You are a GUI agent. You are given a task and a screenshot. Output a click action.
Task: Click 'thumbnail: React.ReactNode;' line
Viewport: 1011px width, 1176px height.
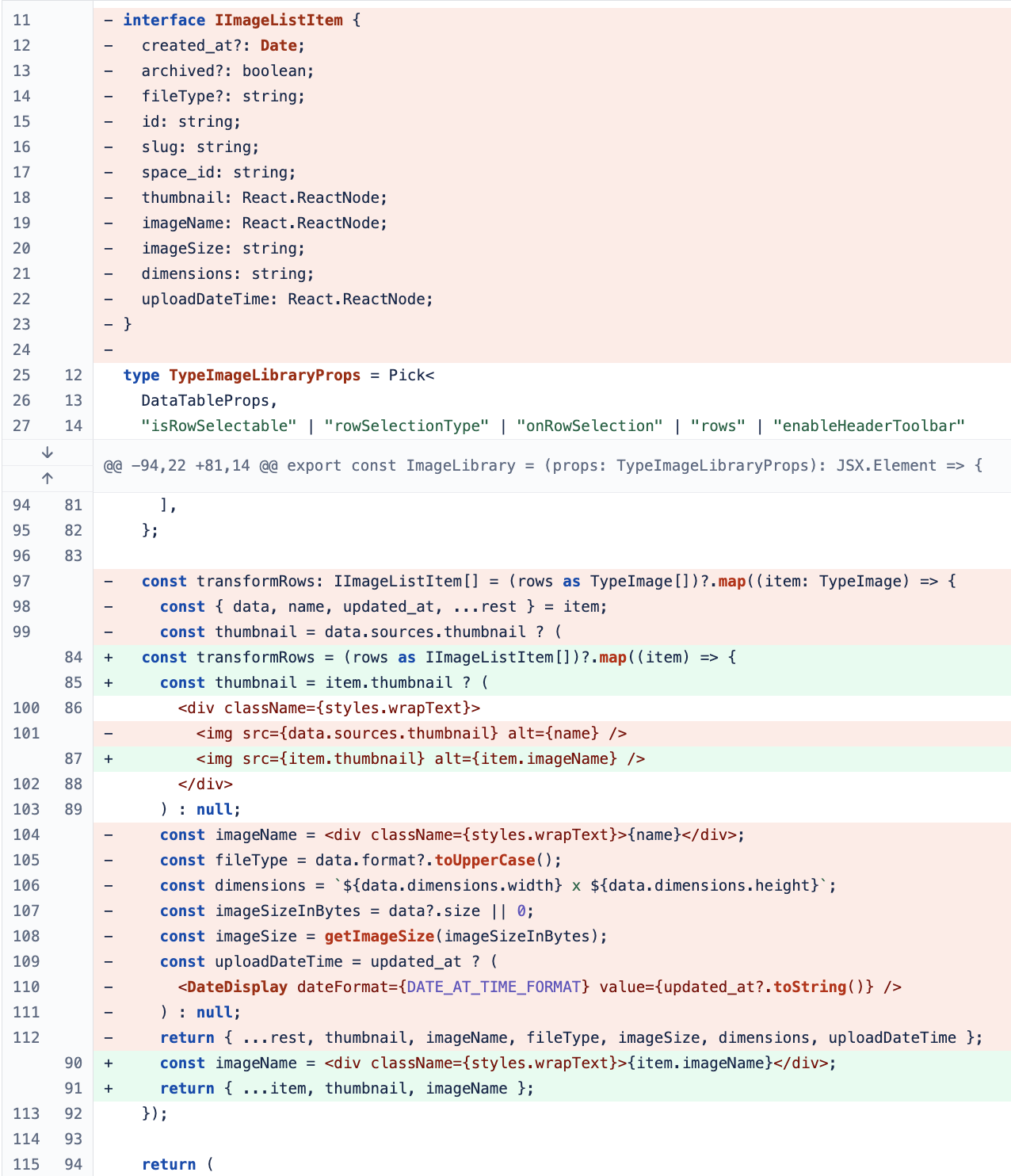pyautogui.click(x=552, y=197)
